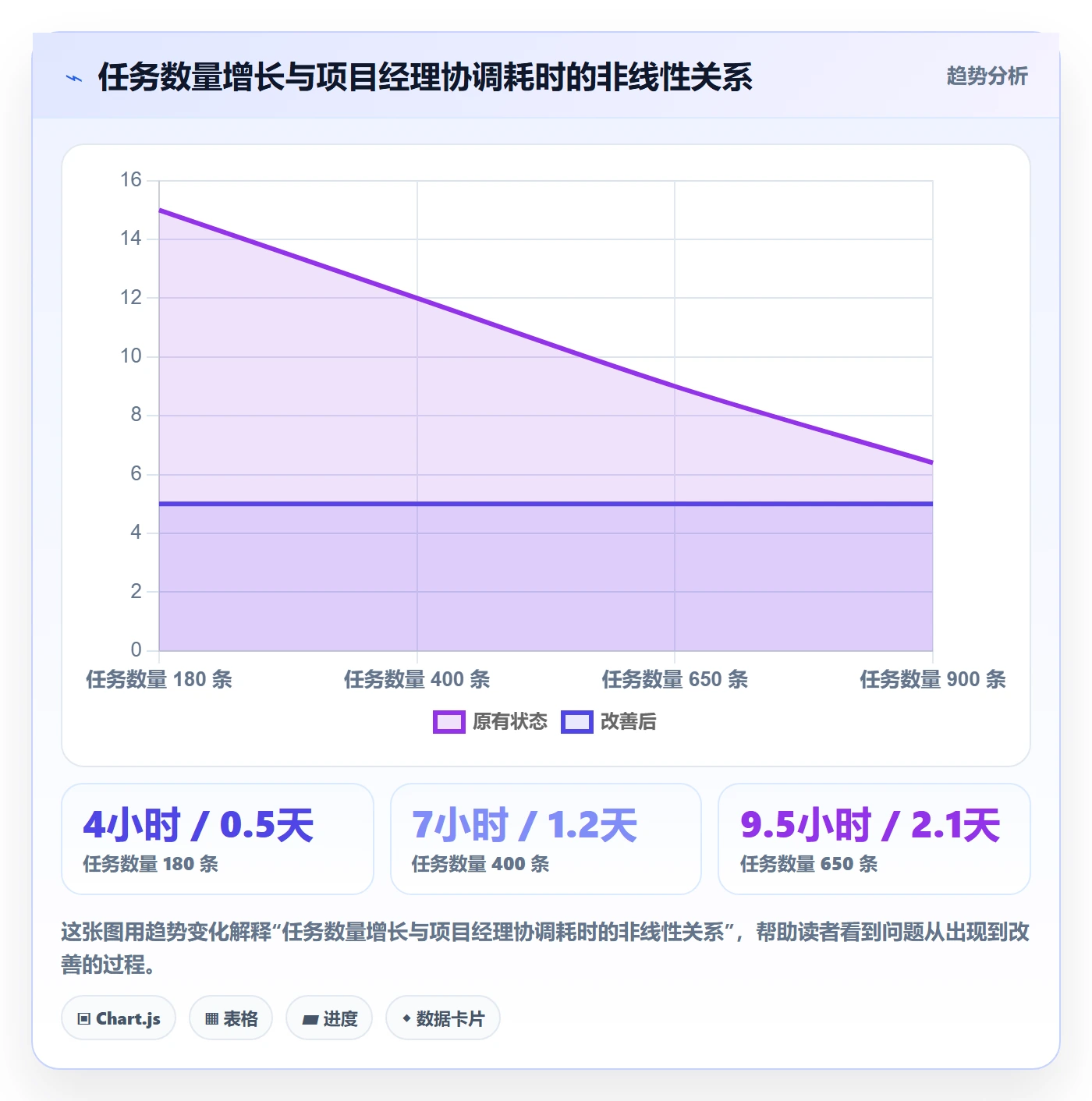Click the y-axis value 8

click(136, 415)
